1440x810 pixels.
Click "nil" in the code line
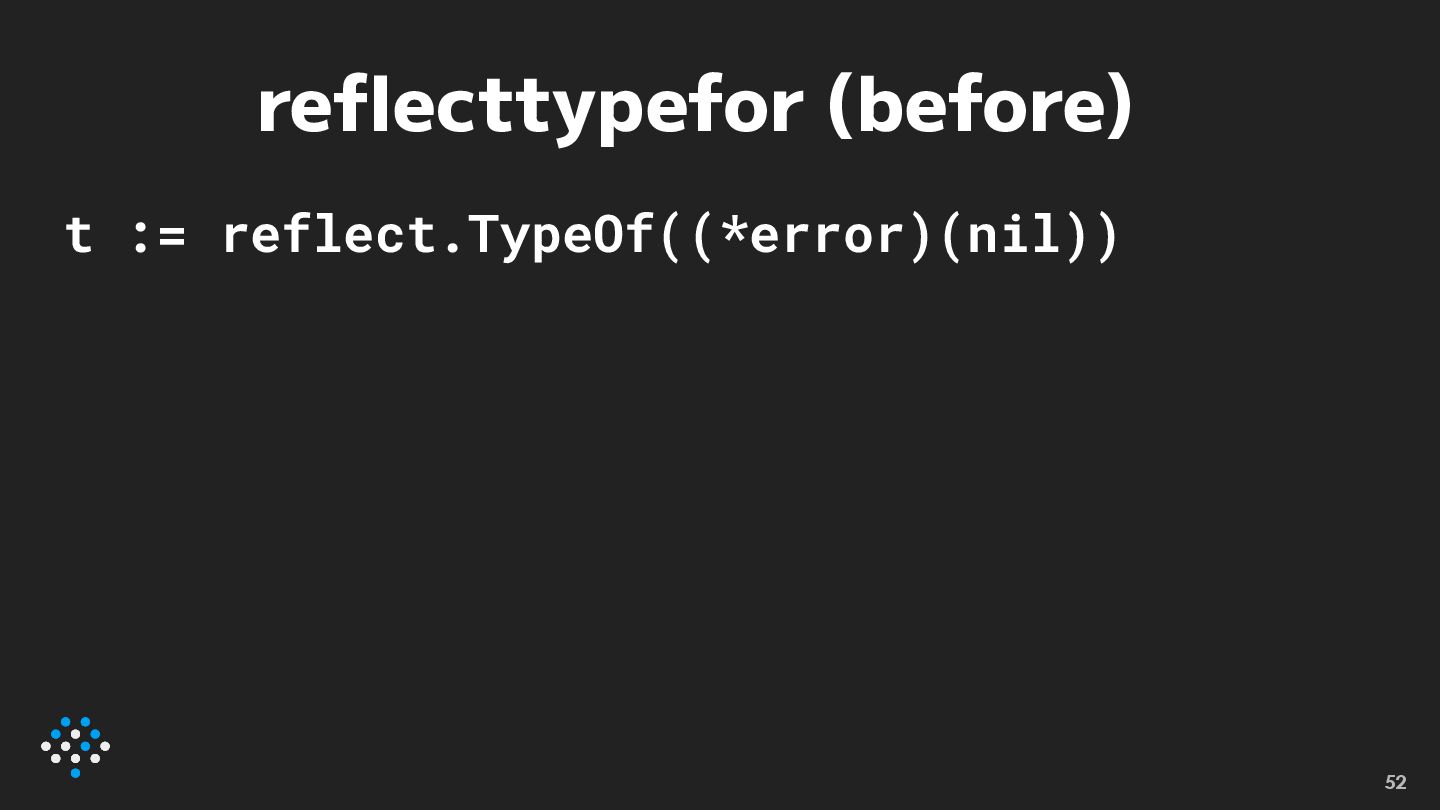click(1013, 234)
